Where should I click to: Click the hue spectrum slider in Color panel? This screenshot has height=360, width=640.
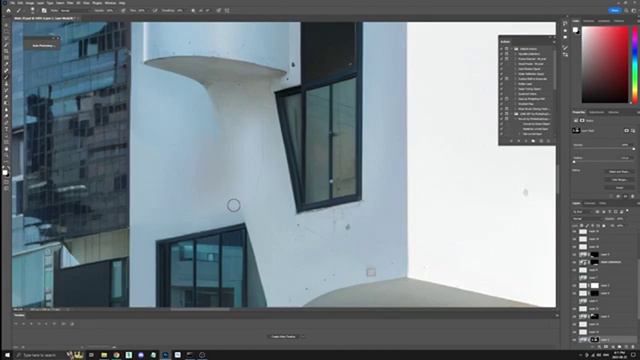(635, 64)
